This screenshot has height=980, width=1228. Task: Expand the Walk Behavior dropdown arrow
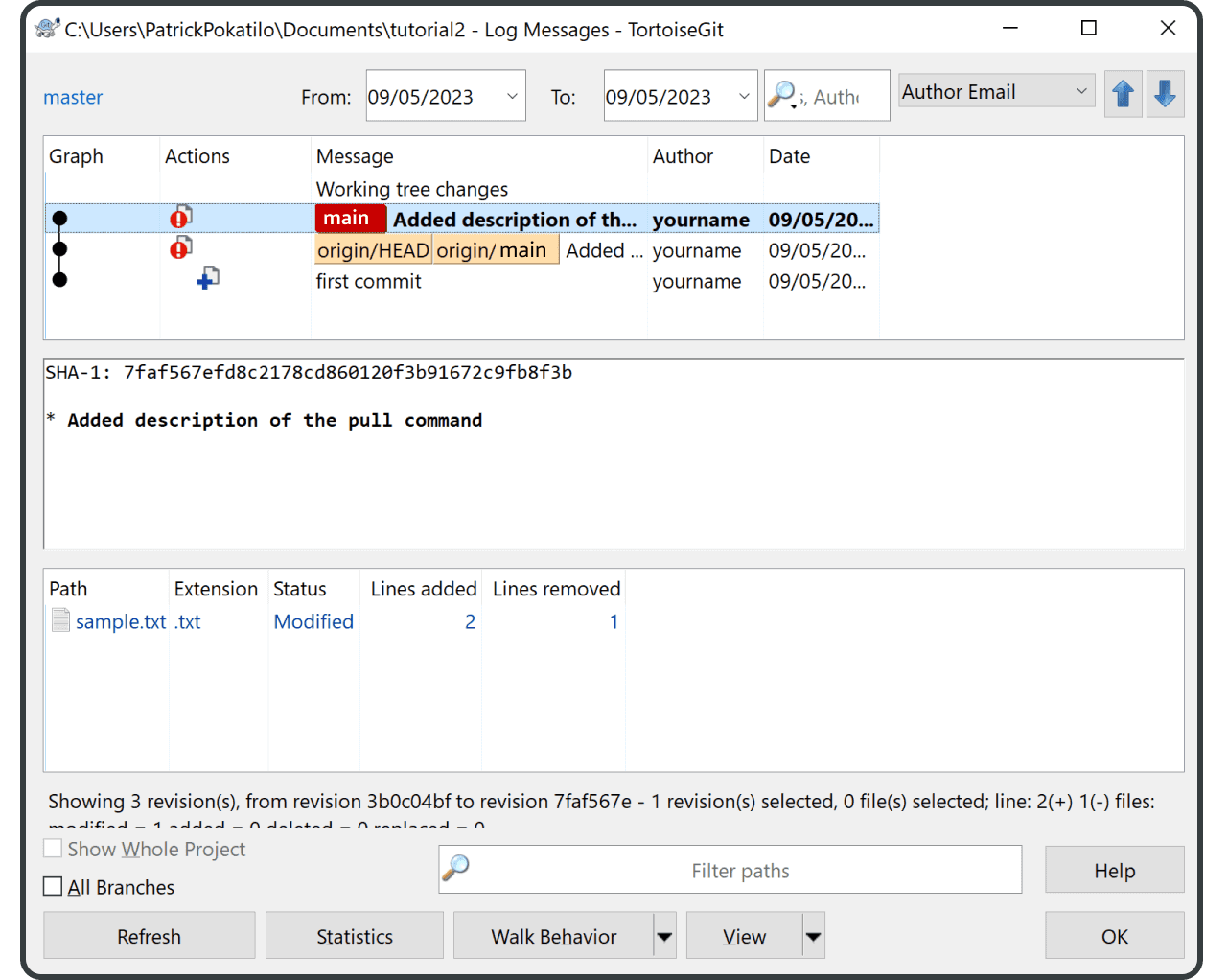tap(664, 935)
